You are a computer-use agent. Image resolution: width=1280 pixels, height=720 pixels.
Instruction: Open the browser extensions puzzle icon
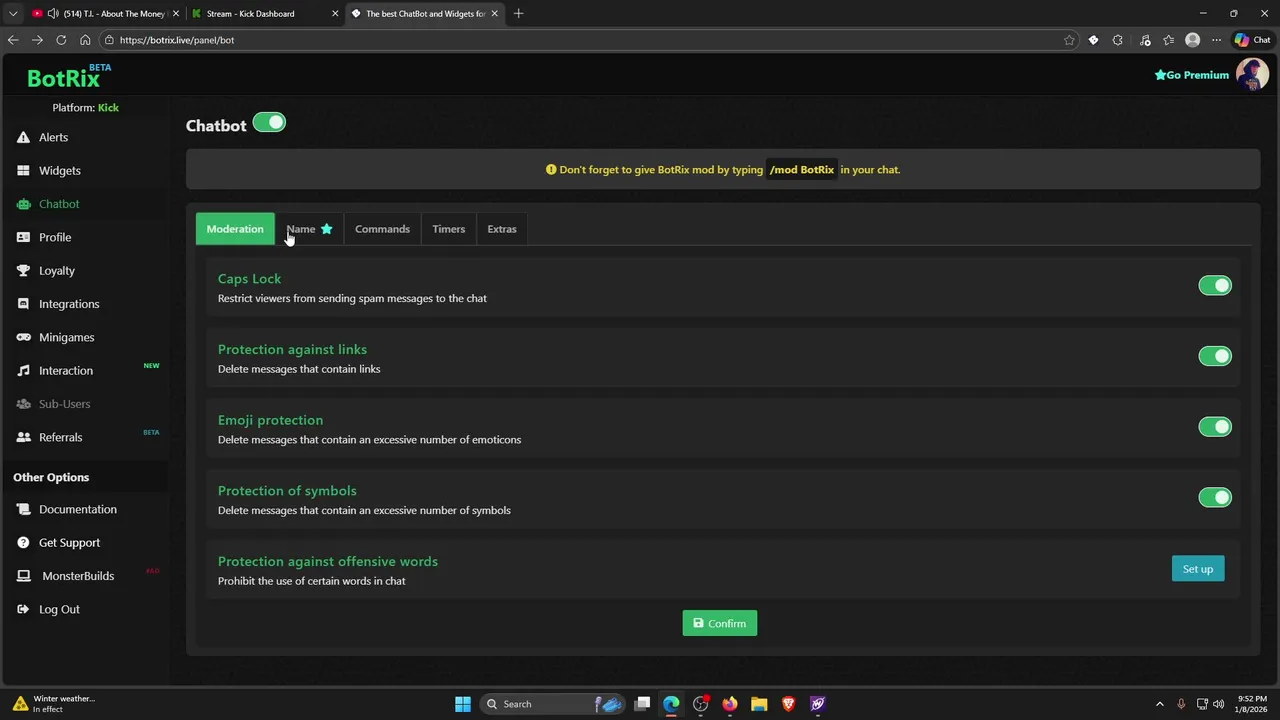pyautogui.click(x=1117, y=40)
